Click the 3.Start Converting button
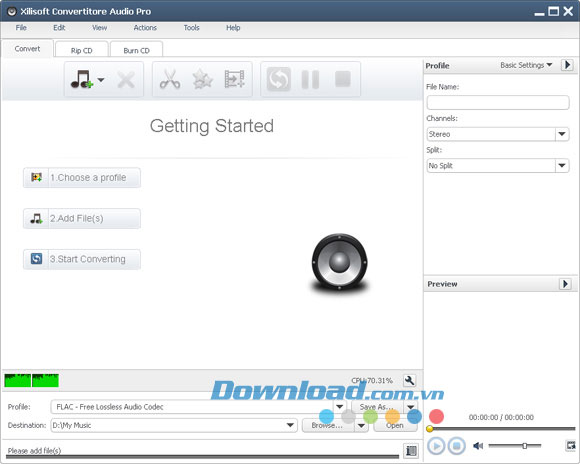Image resolution: width=580 pixels, height=464 pixels. pos(82,259)
